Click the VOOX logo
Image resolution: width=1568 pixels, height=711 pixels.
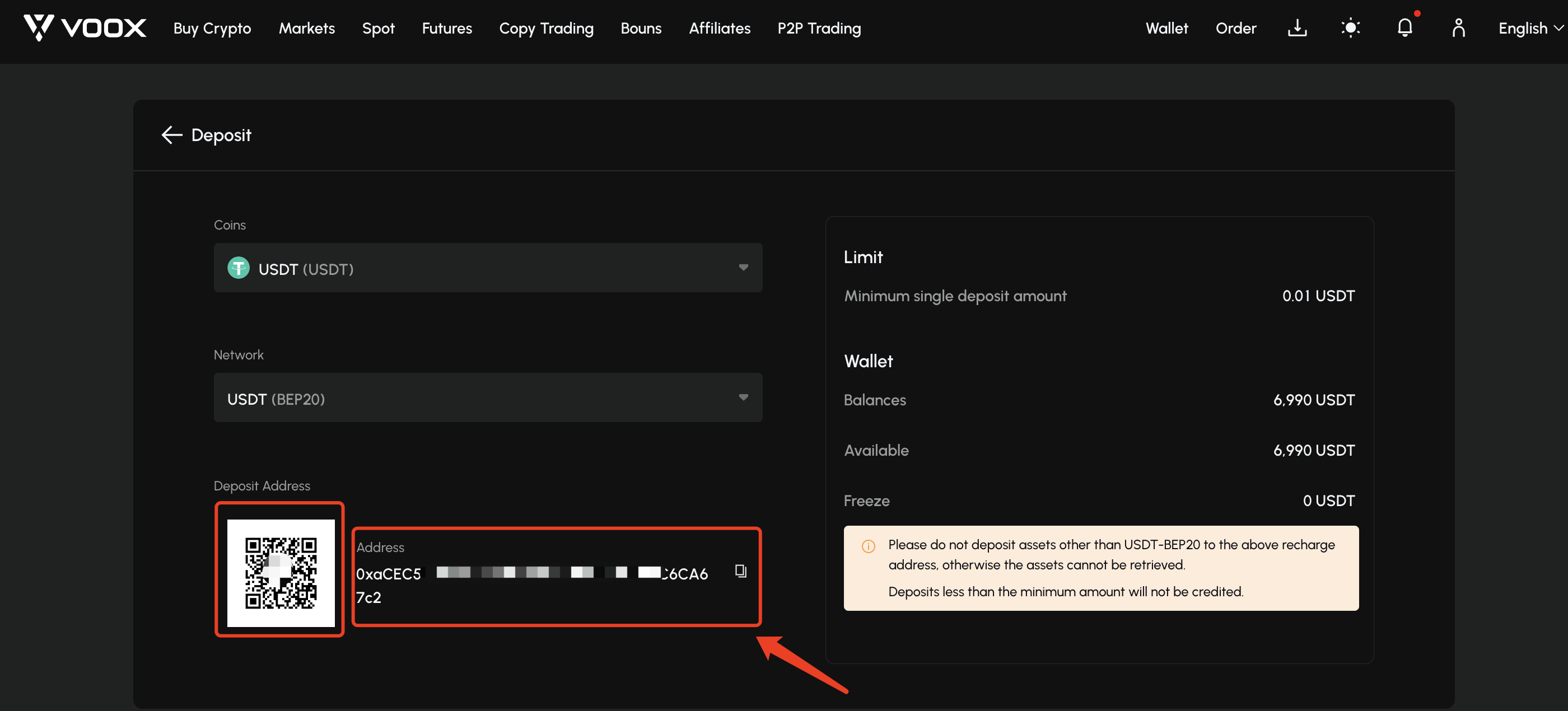click(x=85, y=27)
